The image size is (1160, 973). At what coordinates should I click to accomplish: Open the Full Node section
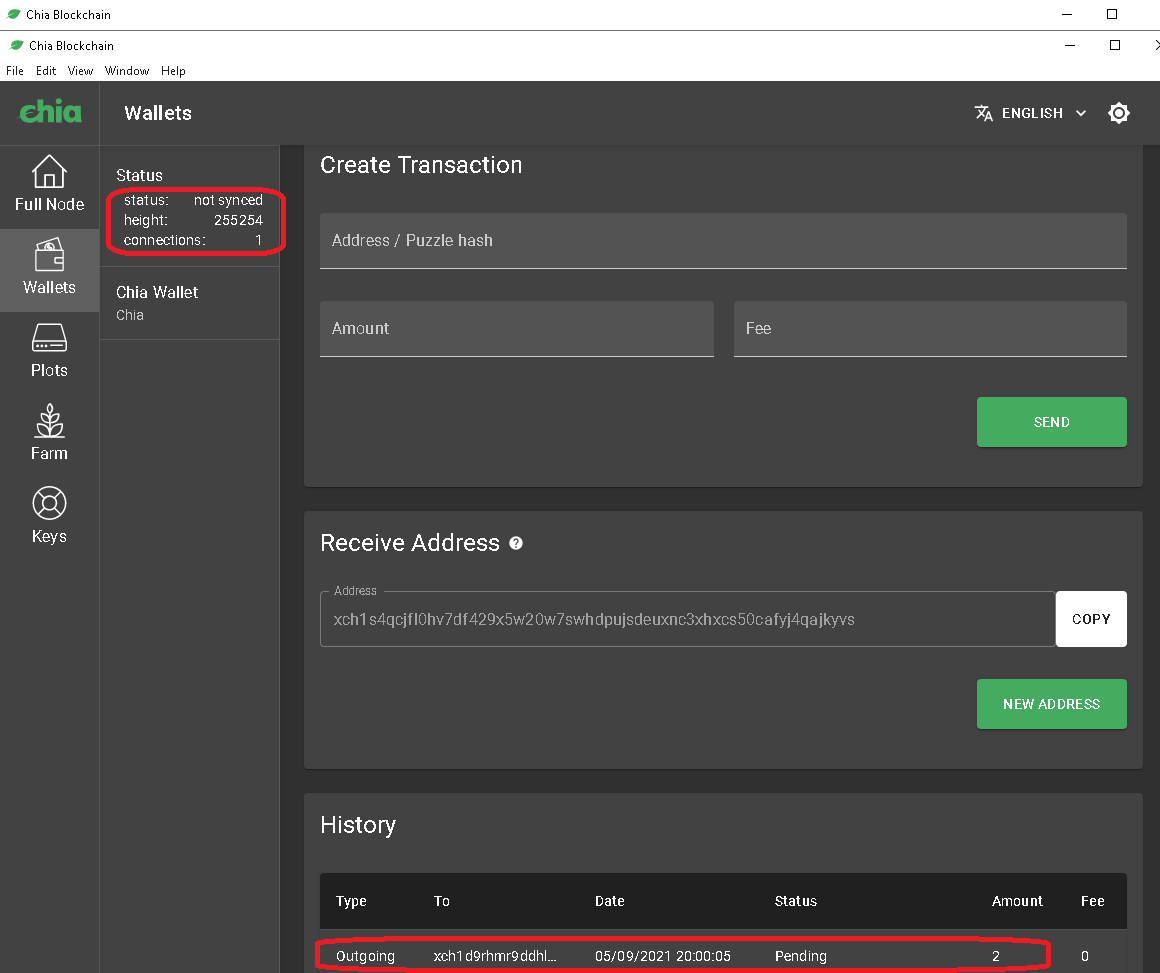click(x=50, y=184)
